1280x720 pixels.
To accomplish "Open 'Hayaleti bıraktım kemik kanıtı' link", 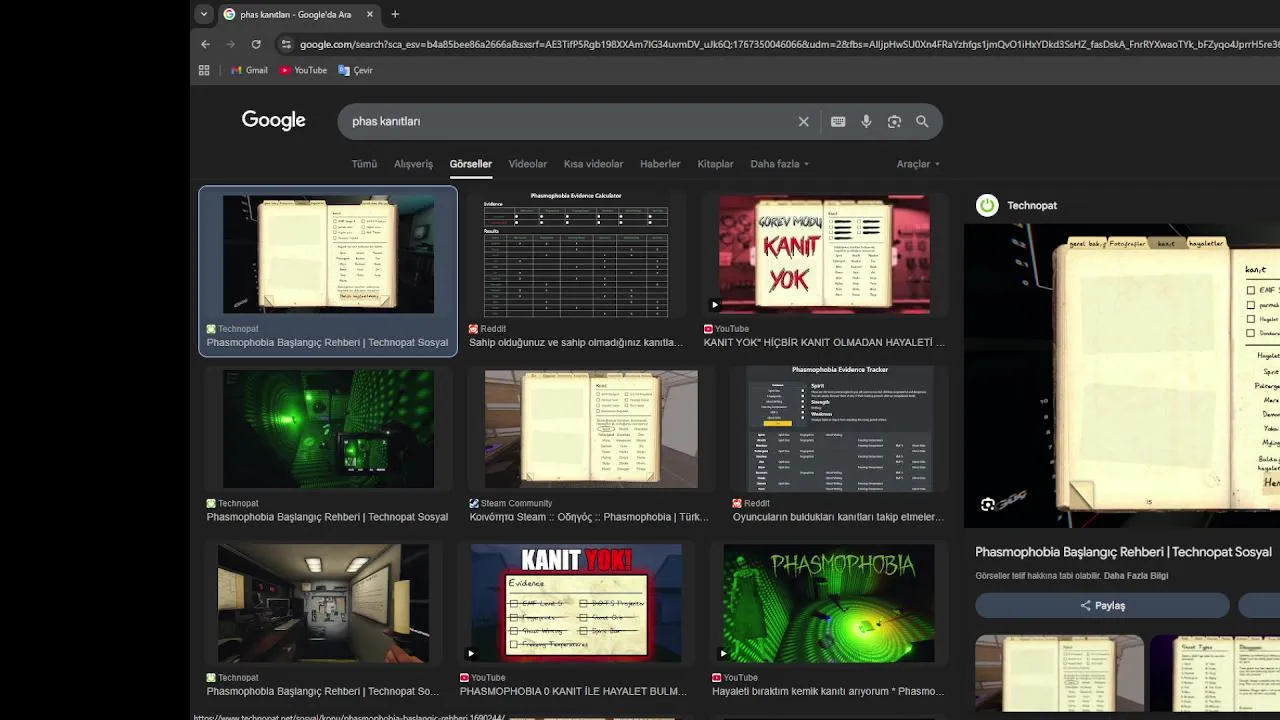I will tap(828, 691).
